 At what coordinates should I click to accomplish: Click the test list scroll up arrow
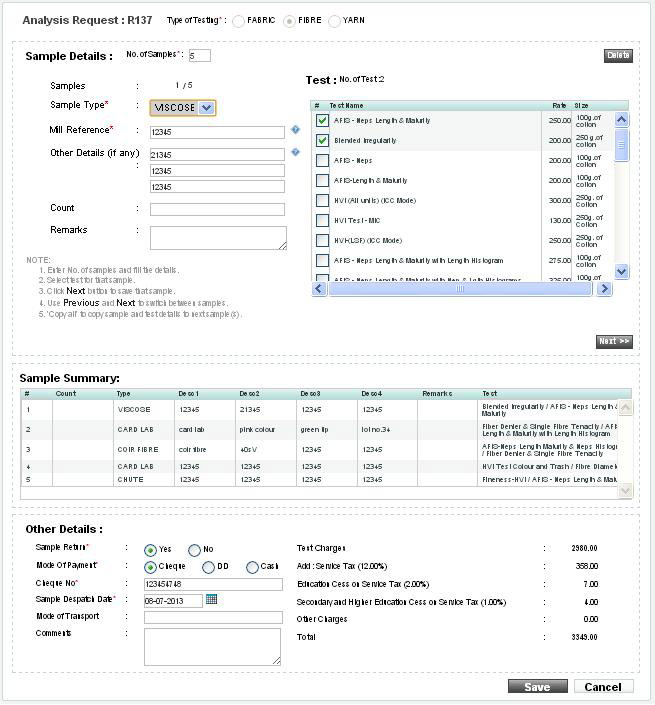[x=622, y=120]
